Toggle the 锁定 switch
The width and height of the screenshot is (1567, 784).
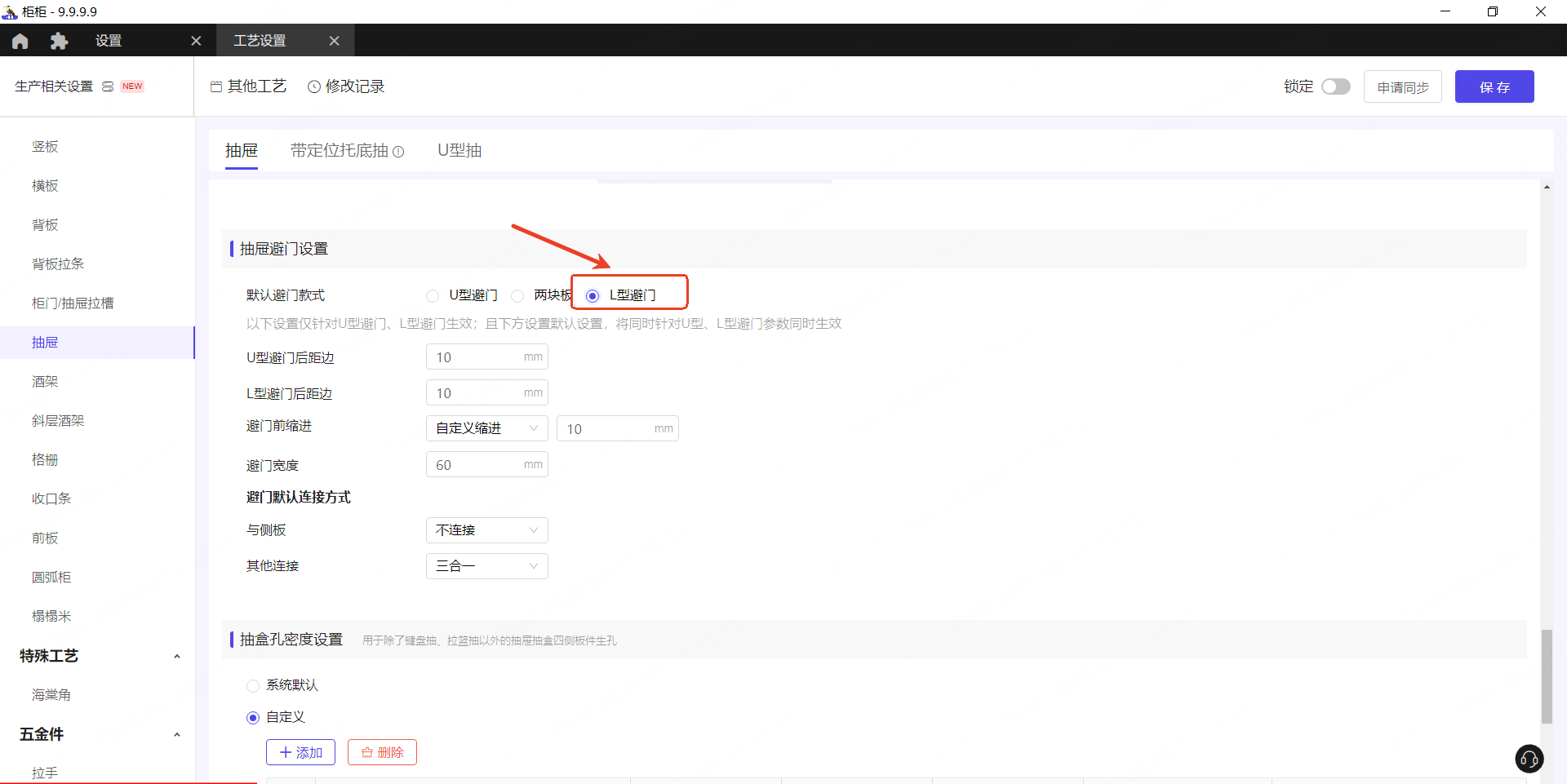pos(1336,86)
